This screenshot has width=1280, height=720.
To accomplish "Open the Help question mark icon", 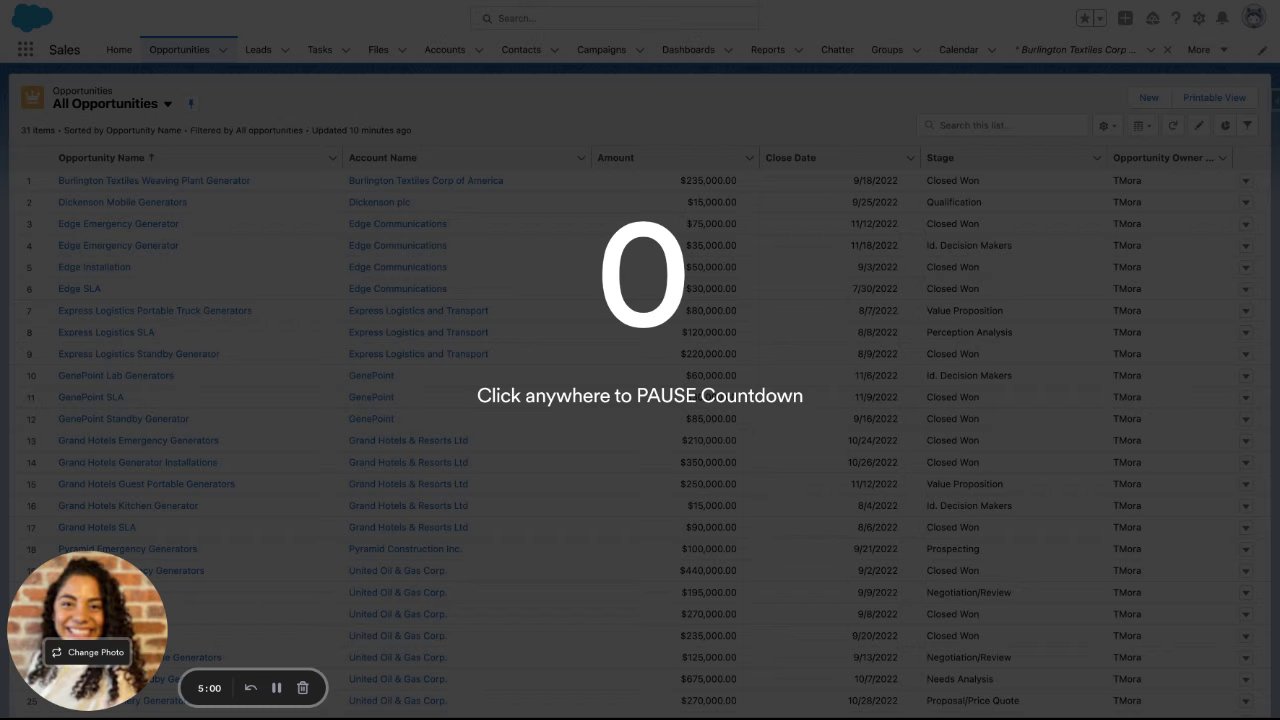I will point(1176,18).
